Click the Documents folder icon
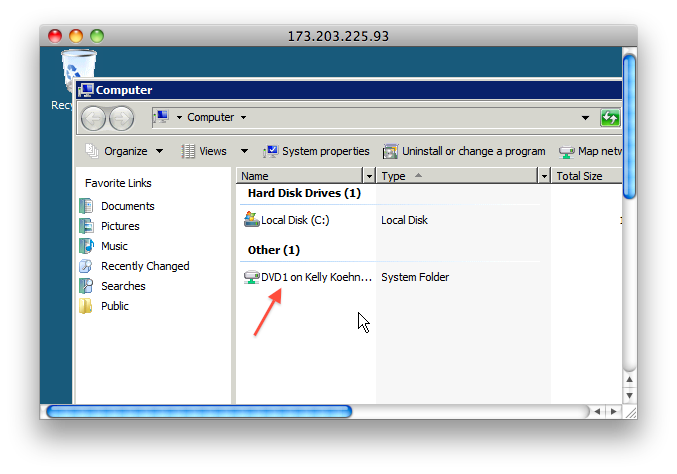 [x=86, y=206]
